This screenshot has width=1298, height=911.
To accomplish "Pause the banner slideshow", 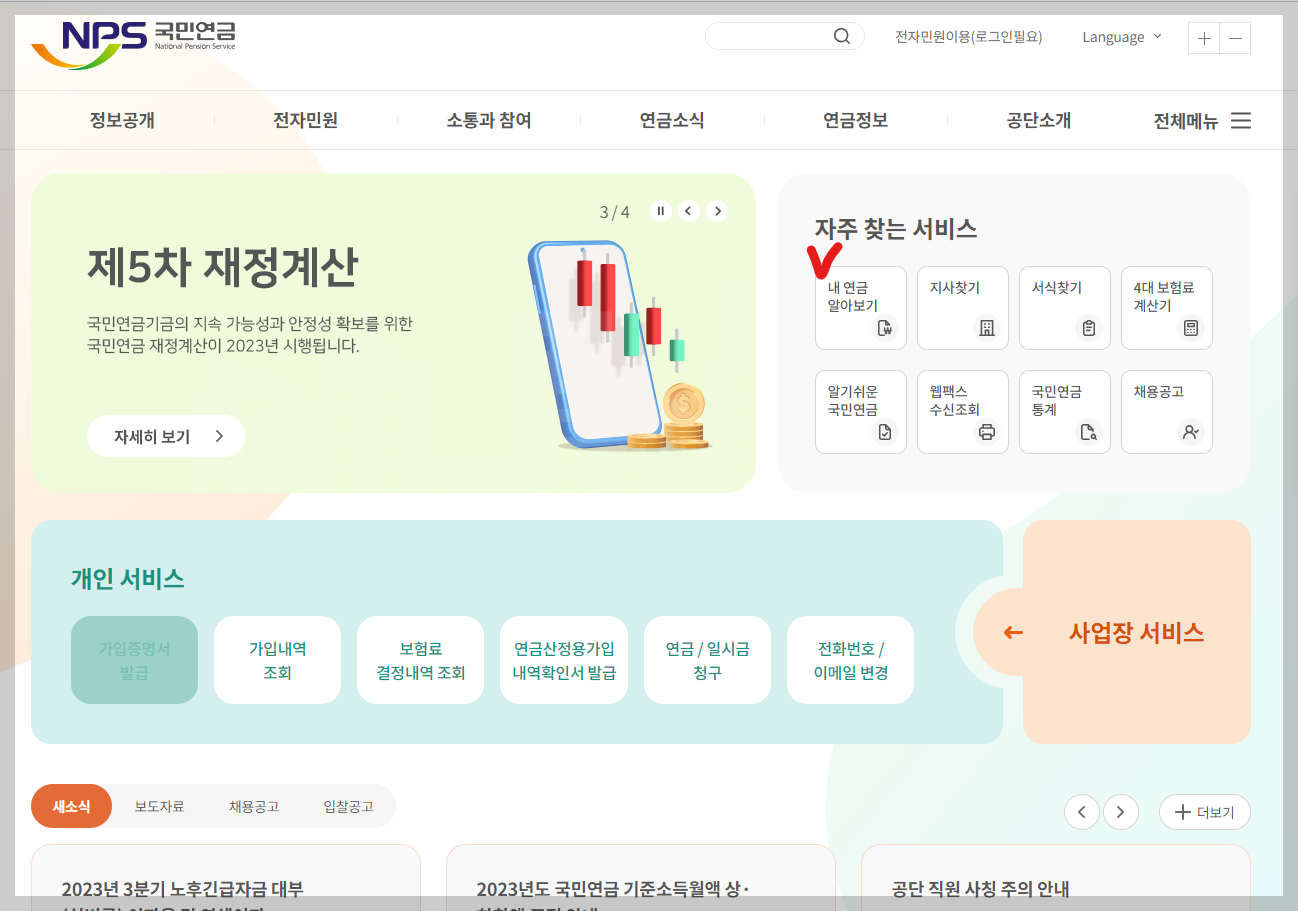I will 660,211.
